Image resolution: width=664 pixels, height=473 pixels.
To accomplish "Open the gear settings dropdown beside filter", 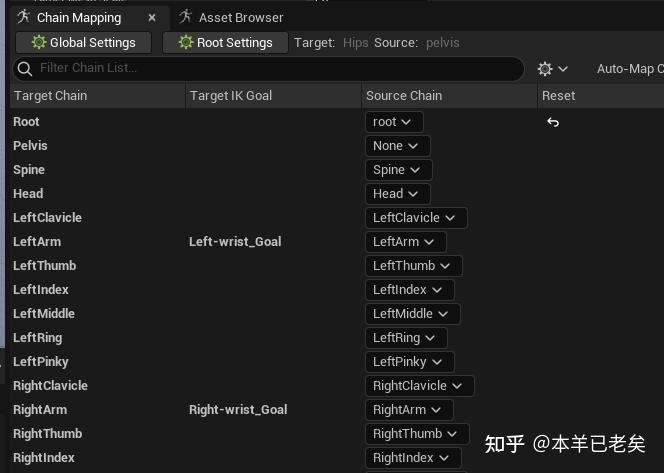I will point(553,69).
